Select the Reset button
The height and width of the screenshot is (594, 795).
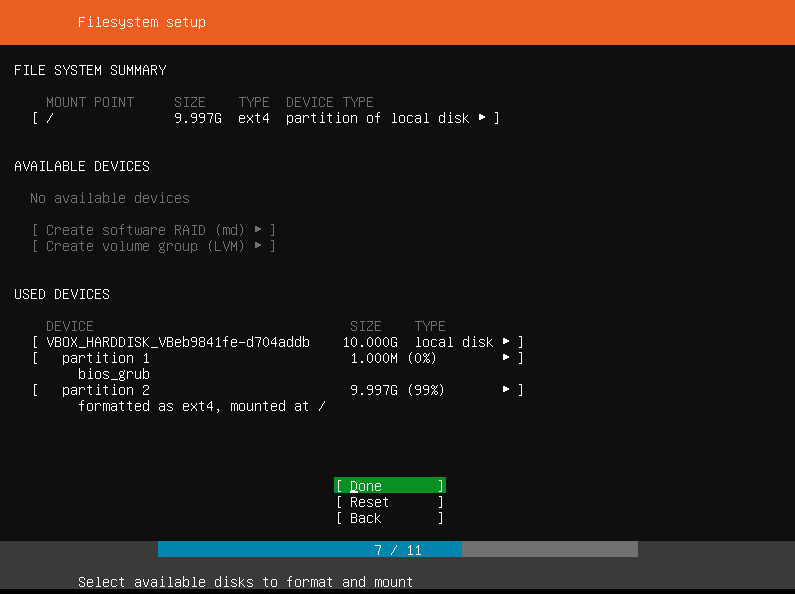pyautogui.click(x=389, y=502)
